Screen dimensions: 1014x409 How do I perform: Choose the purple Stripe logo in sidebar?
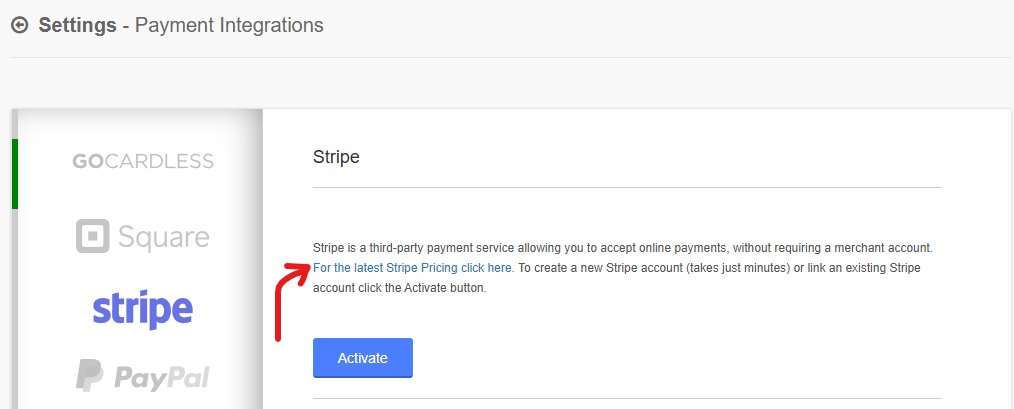143,309
